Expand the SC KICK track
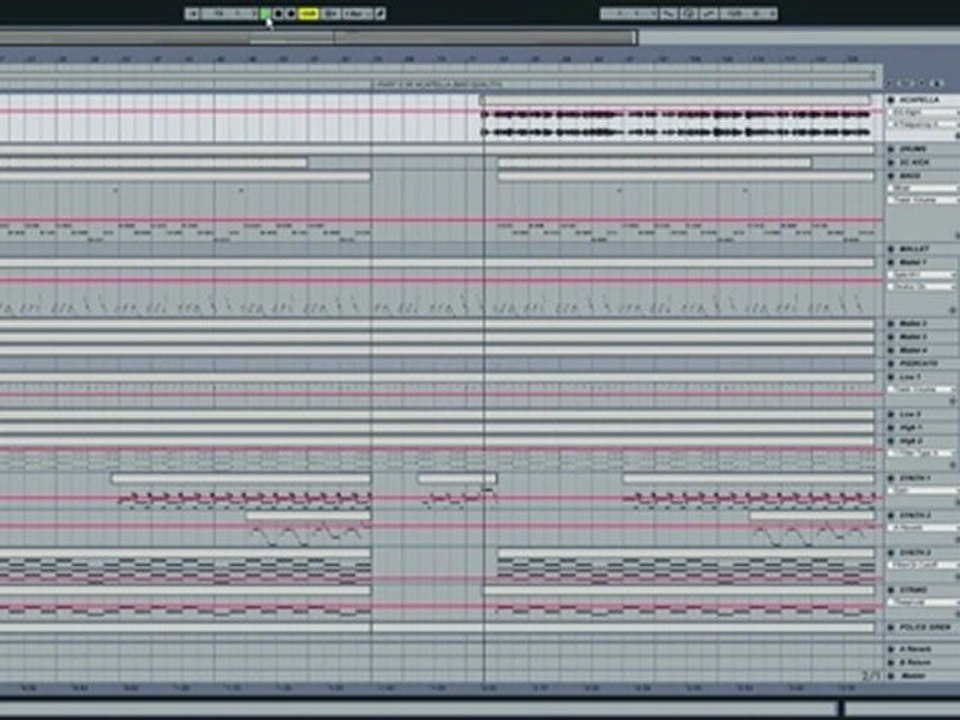 click(x=891, y=162)
